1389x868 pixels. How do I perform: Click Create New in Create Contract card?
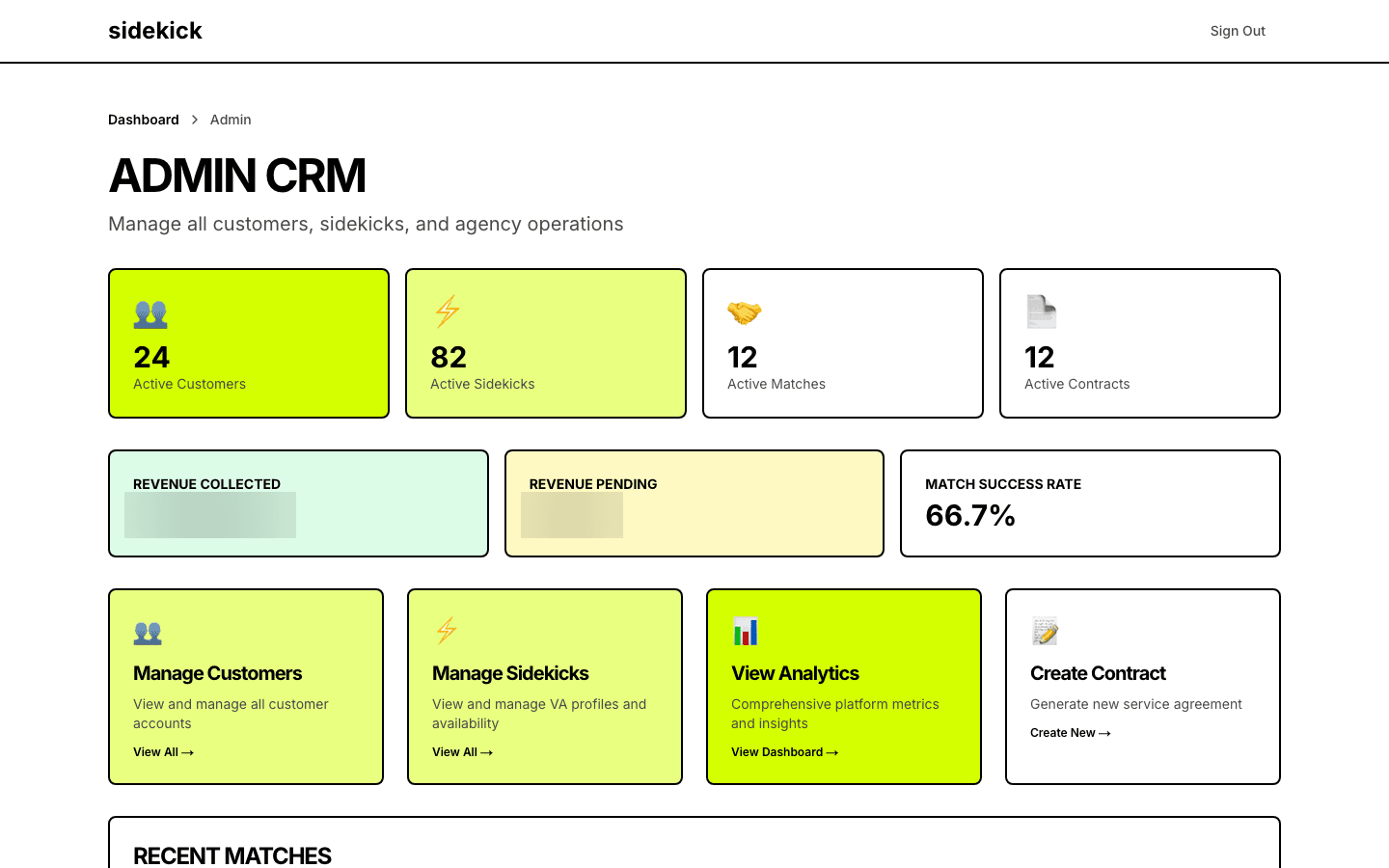(1070, 732)
